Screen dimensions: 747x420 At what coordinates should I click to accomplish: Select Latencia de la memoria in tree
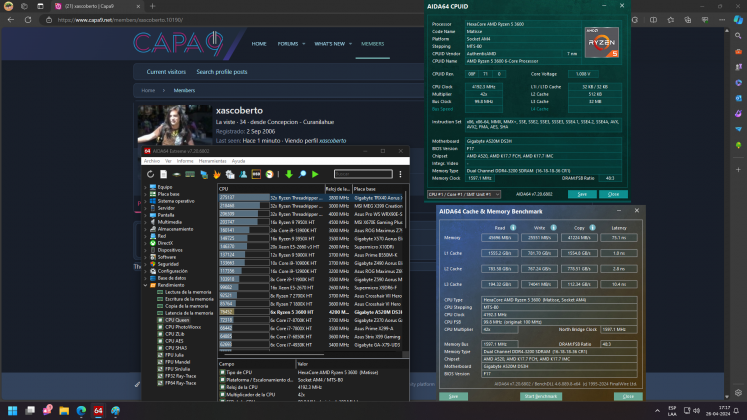point(189,313)
